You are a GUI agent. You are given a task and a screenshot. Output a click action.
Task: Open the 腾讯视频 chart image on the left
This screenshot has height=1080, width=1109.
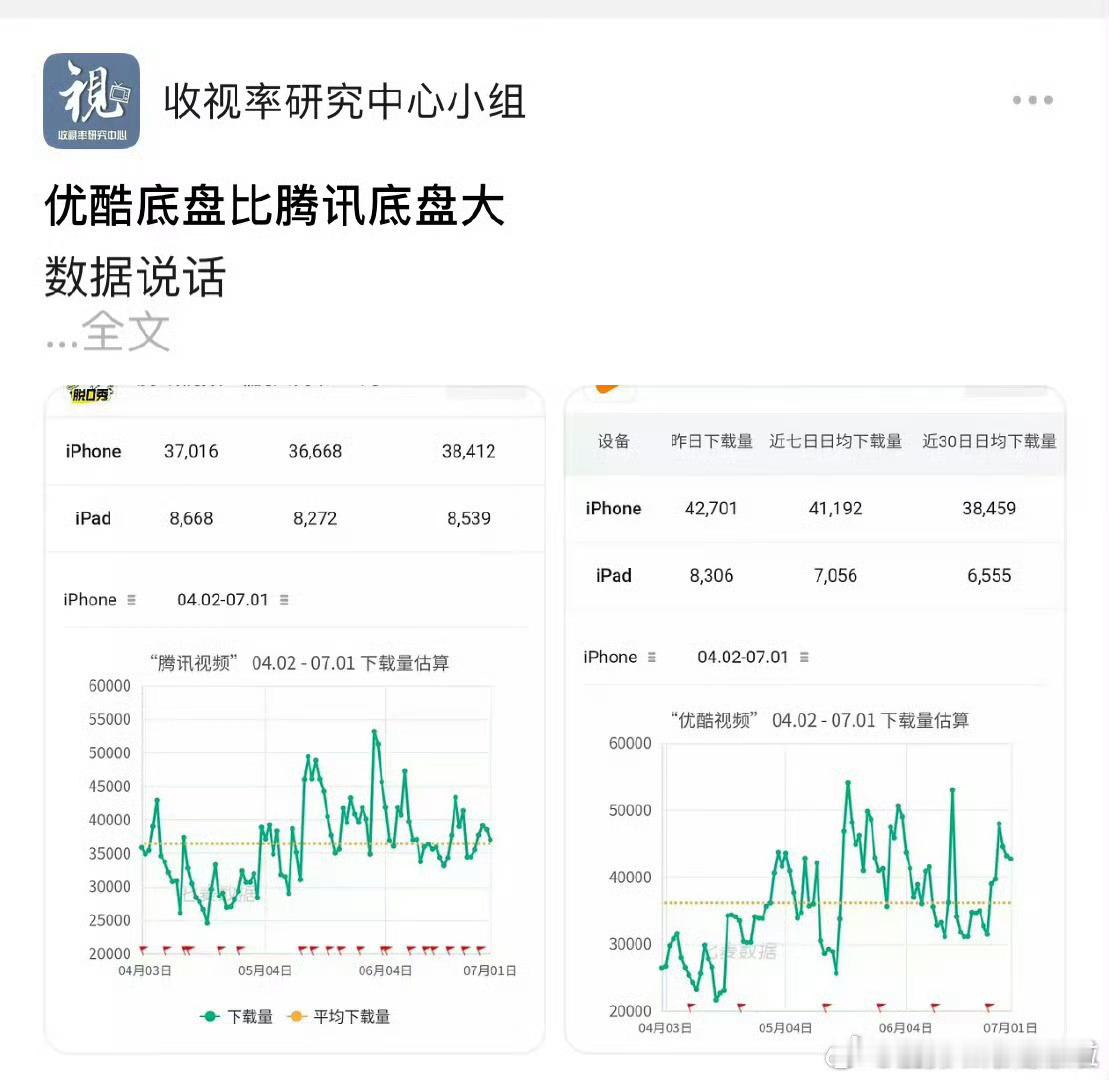point(294,719)
